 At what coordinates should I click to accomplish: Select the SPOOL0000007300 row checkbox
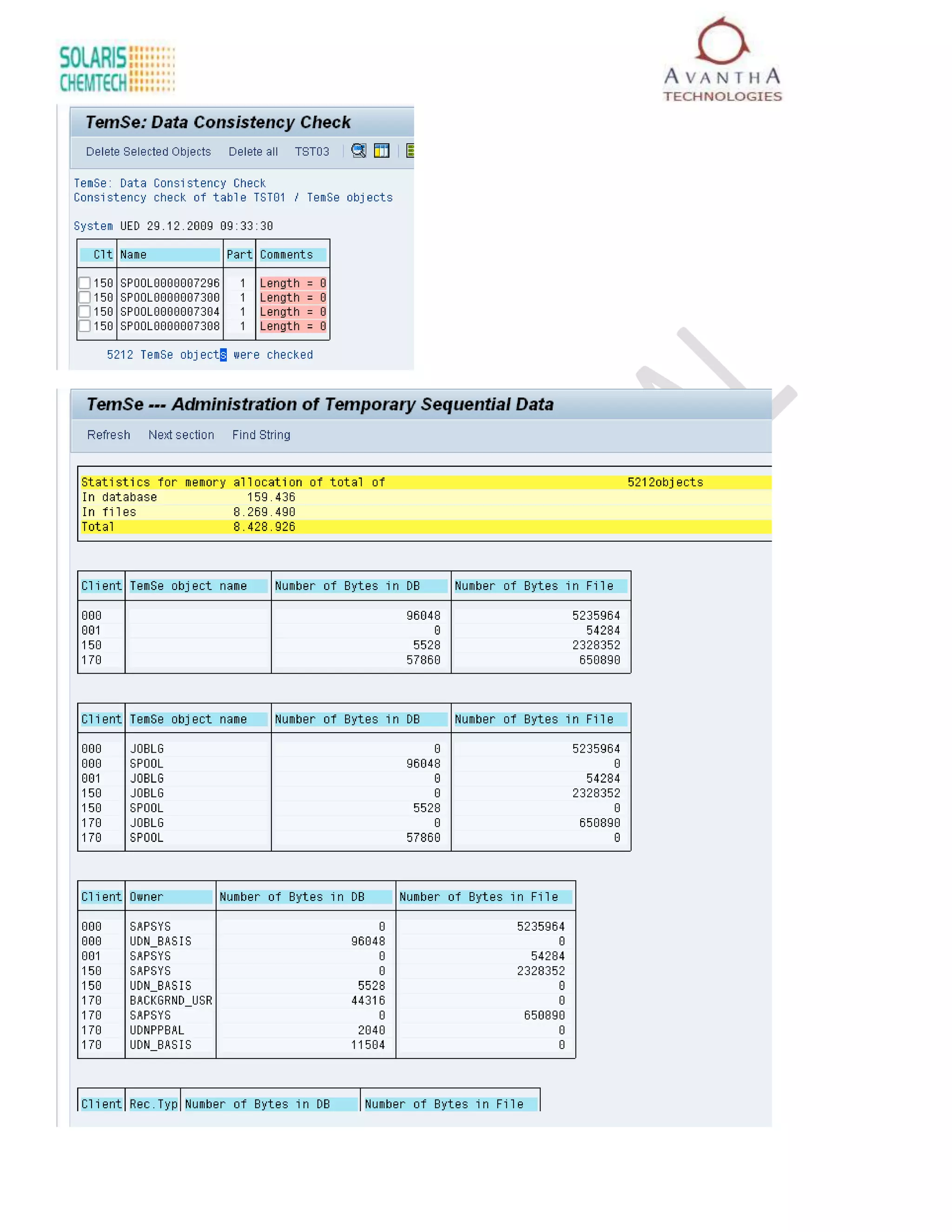(85, 297)
